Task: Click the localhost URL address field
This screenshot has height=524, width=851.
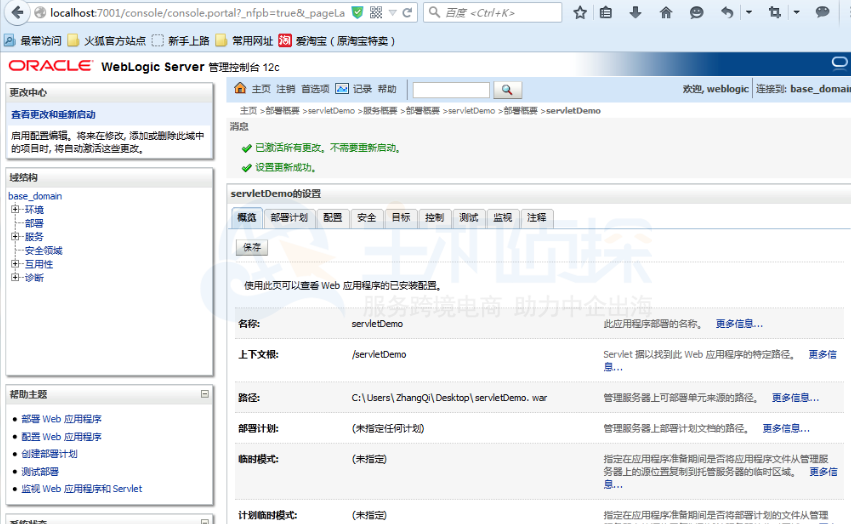Action: 197,12
